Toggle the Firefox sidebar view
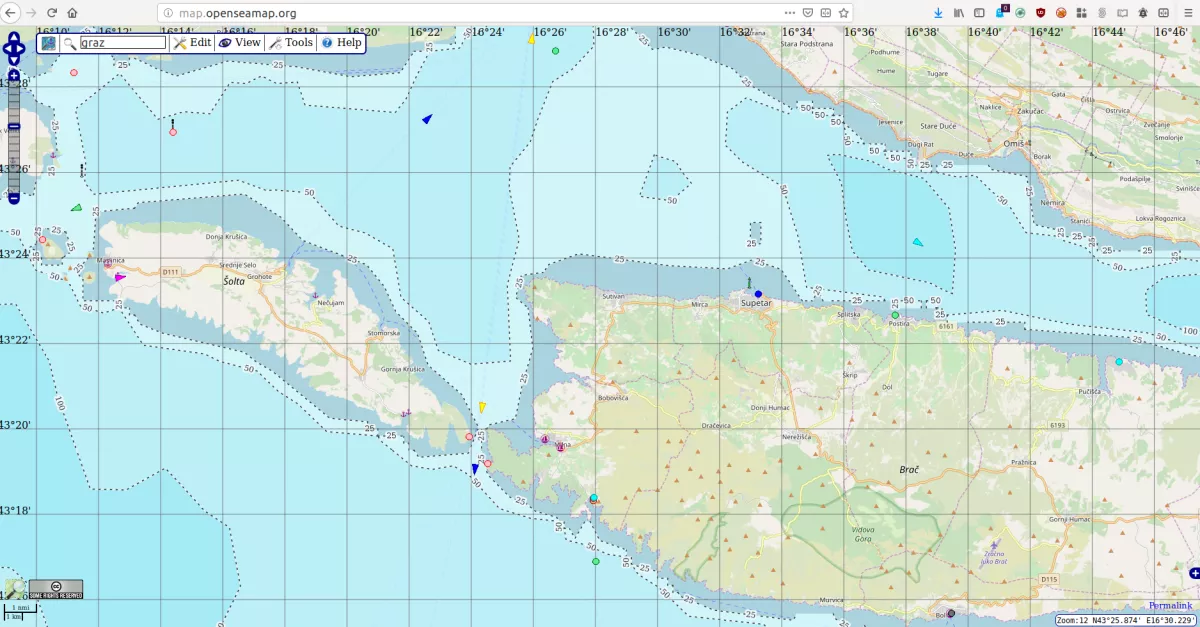Viewport: 1200px width, 627px height. tap(978, 13)
